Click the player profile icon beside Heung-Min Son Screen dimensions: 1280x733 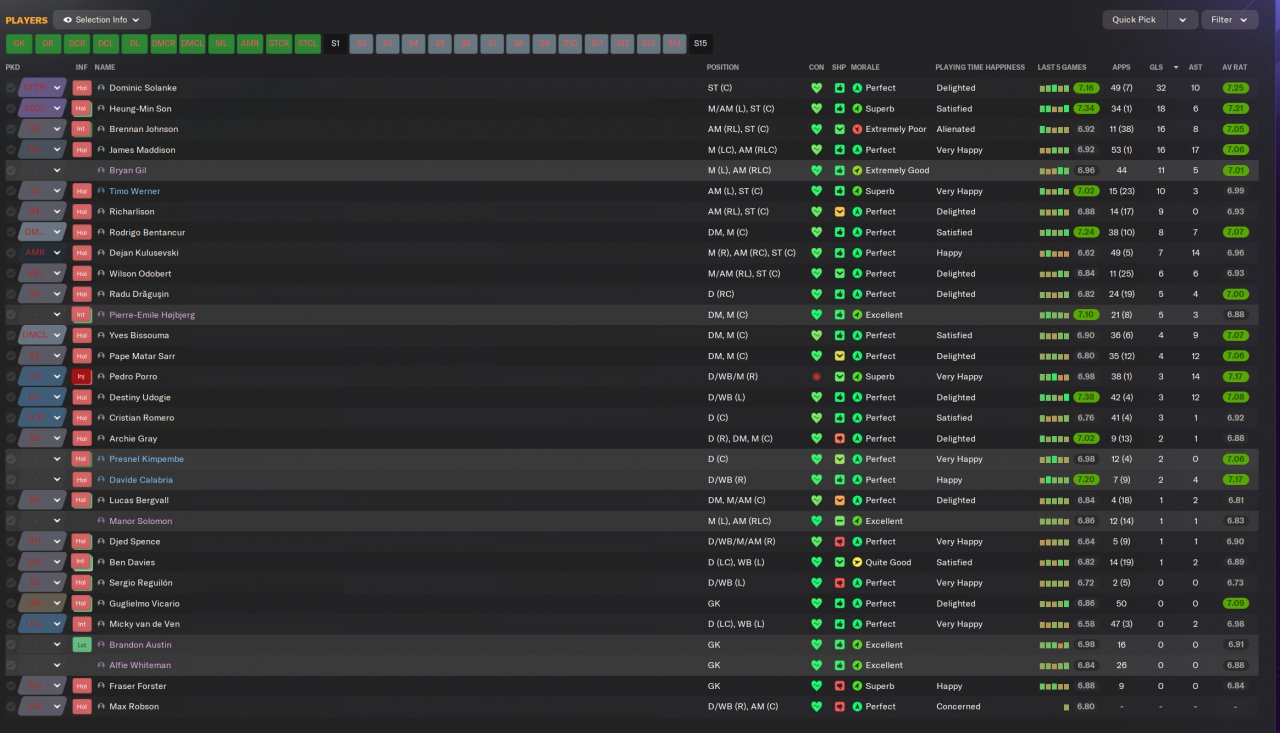pos(101,109)
